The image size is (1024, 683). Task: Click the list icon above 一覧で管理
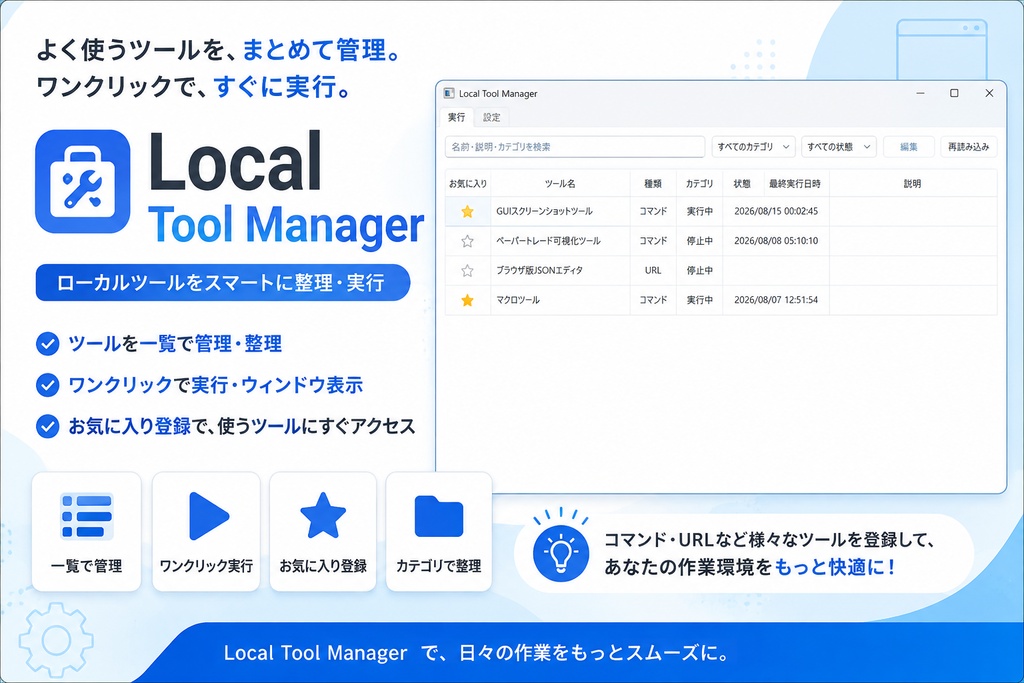pyautogui.click(x=87, y=516)
